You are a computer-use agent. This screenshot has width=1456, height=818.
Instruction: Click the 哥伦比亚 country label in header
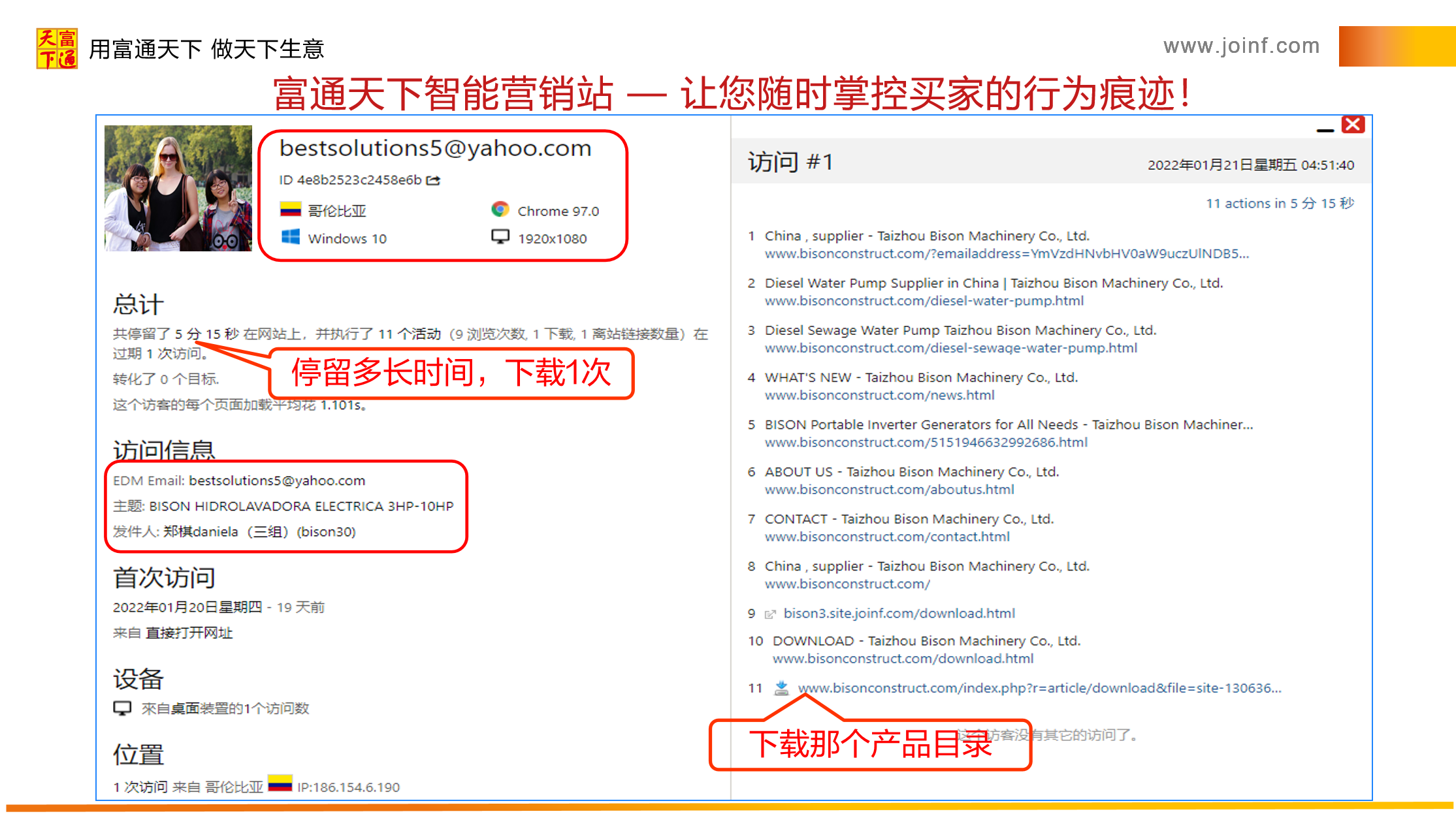coord(337,211)
